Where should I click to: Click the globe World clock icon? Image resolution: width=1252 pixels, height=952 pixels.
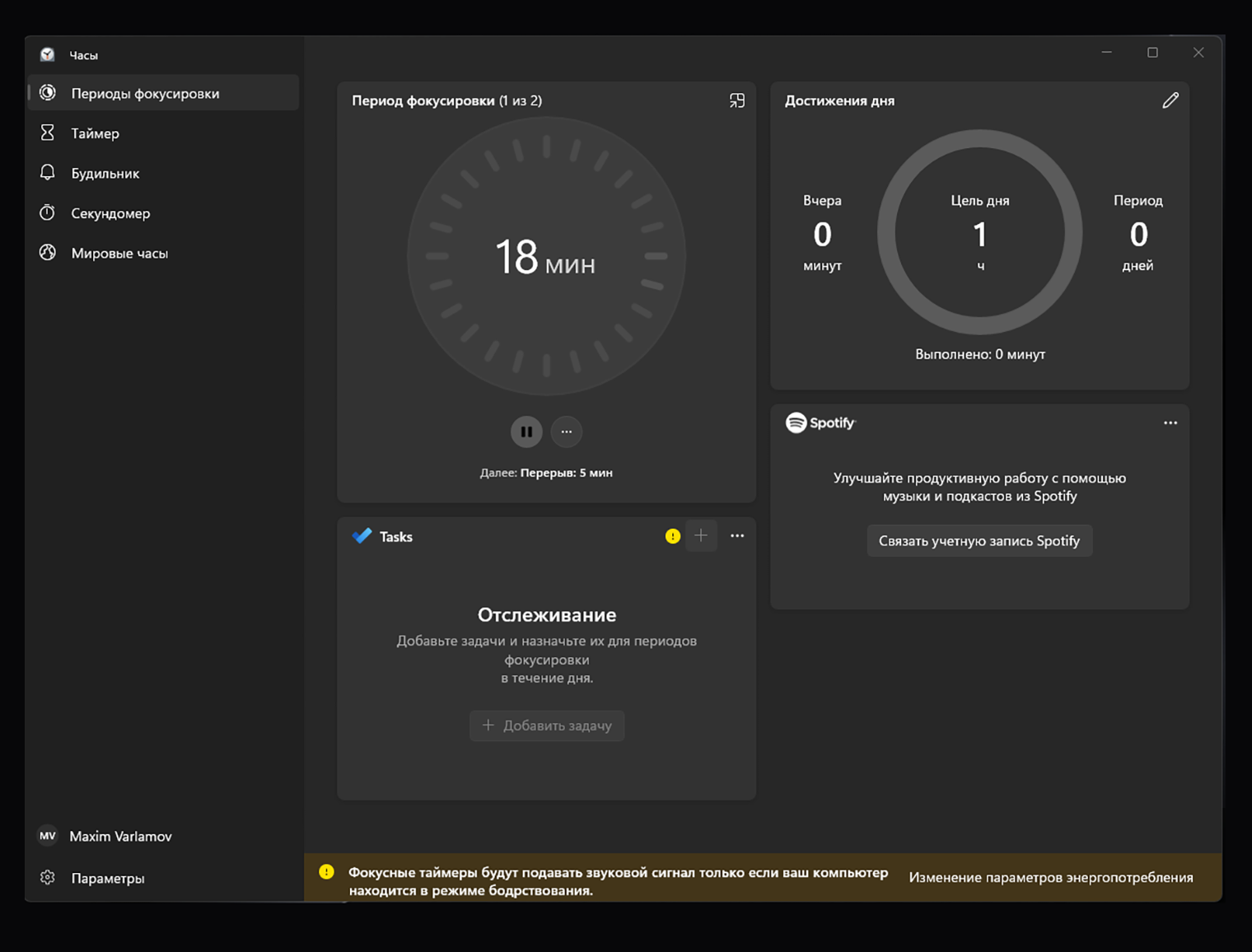coord(48,253)
